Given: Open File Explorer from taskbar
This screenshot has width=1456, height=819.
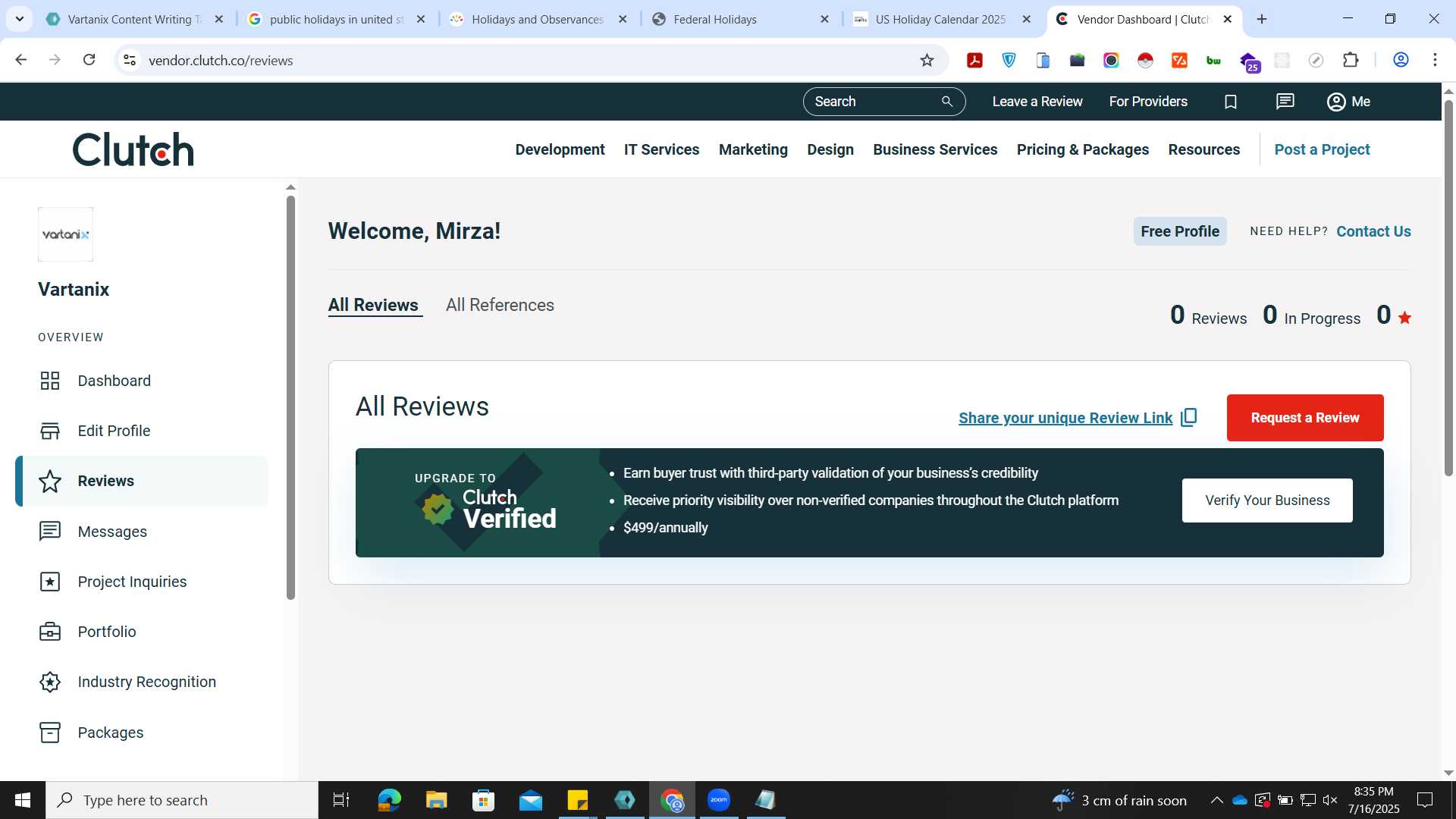Looking at the screenshot, I should (x=436, y=800).
